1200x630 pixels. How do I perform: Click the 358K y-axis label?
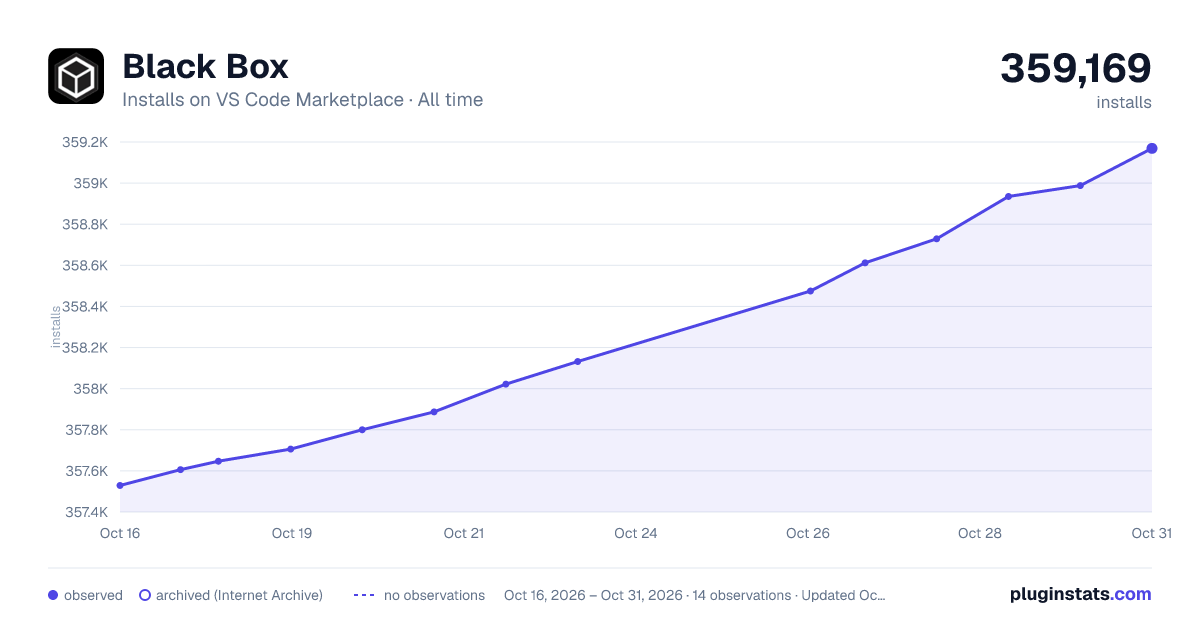tap(90, 389)
